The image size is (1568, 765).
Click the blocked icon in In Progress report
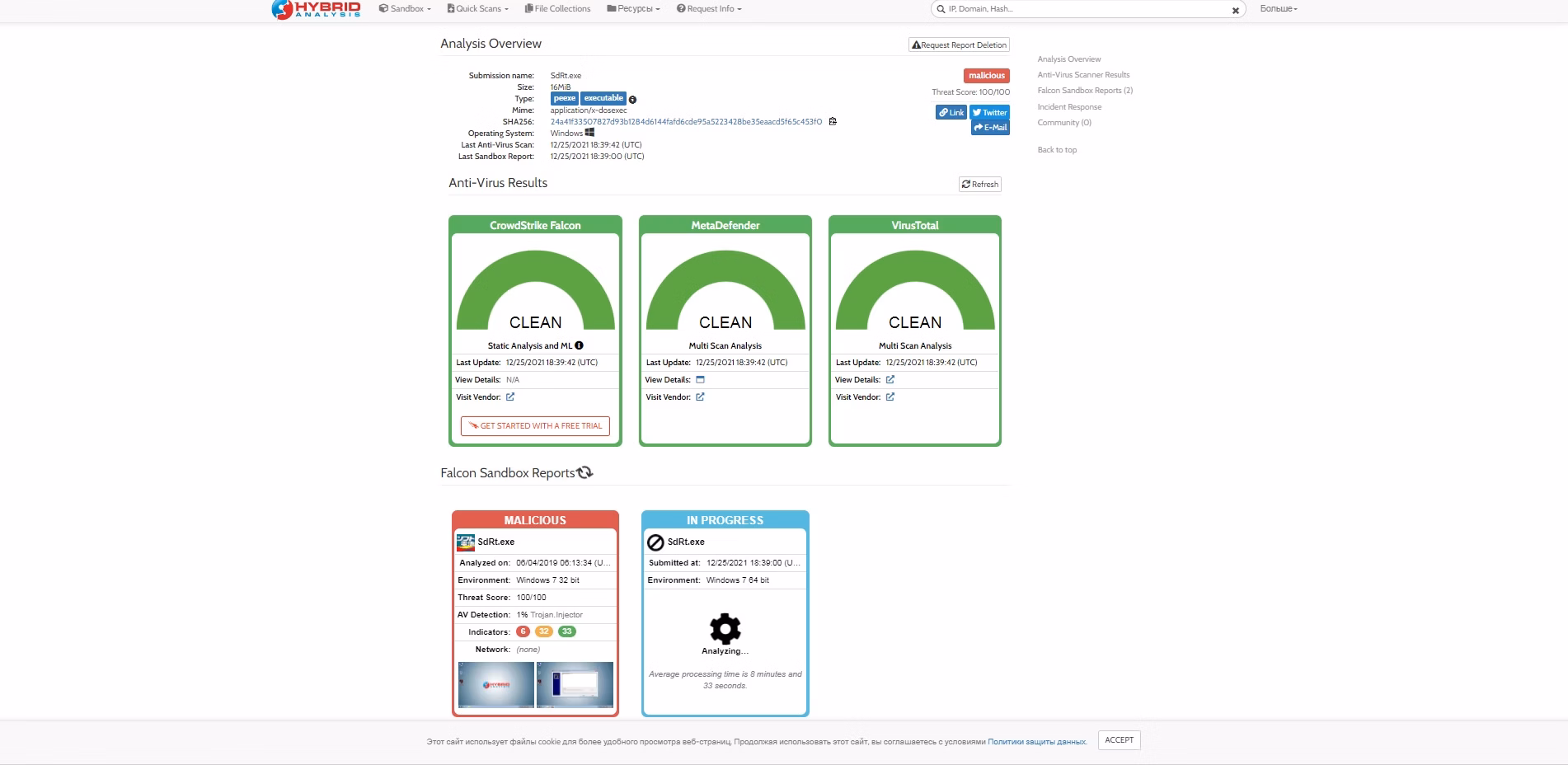pos(655,542)
